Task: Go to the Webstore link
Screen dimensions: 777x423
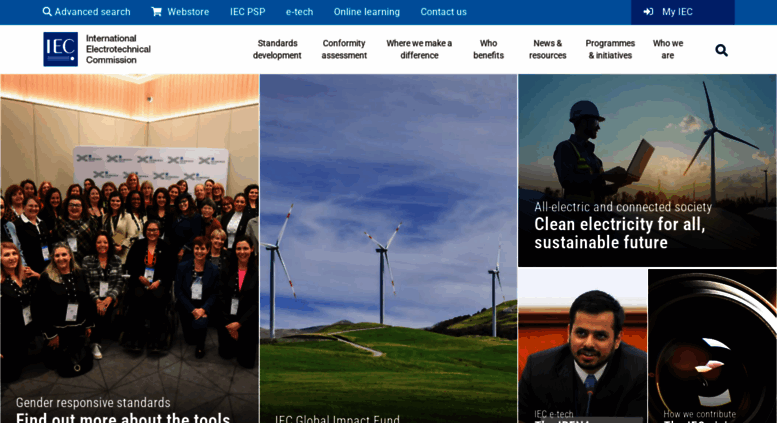Action: click(x=180, y=11)
